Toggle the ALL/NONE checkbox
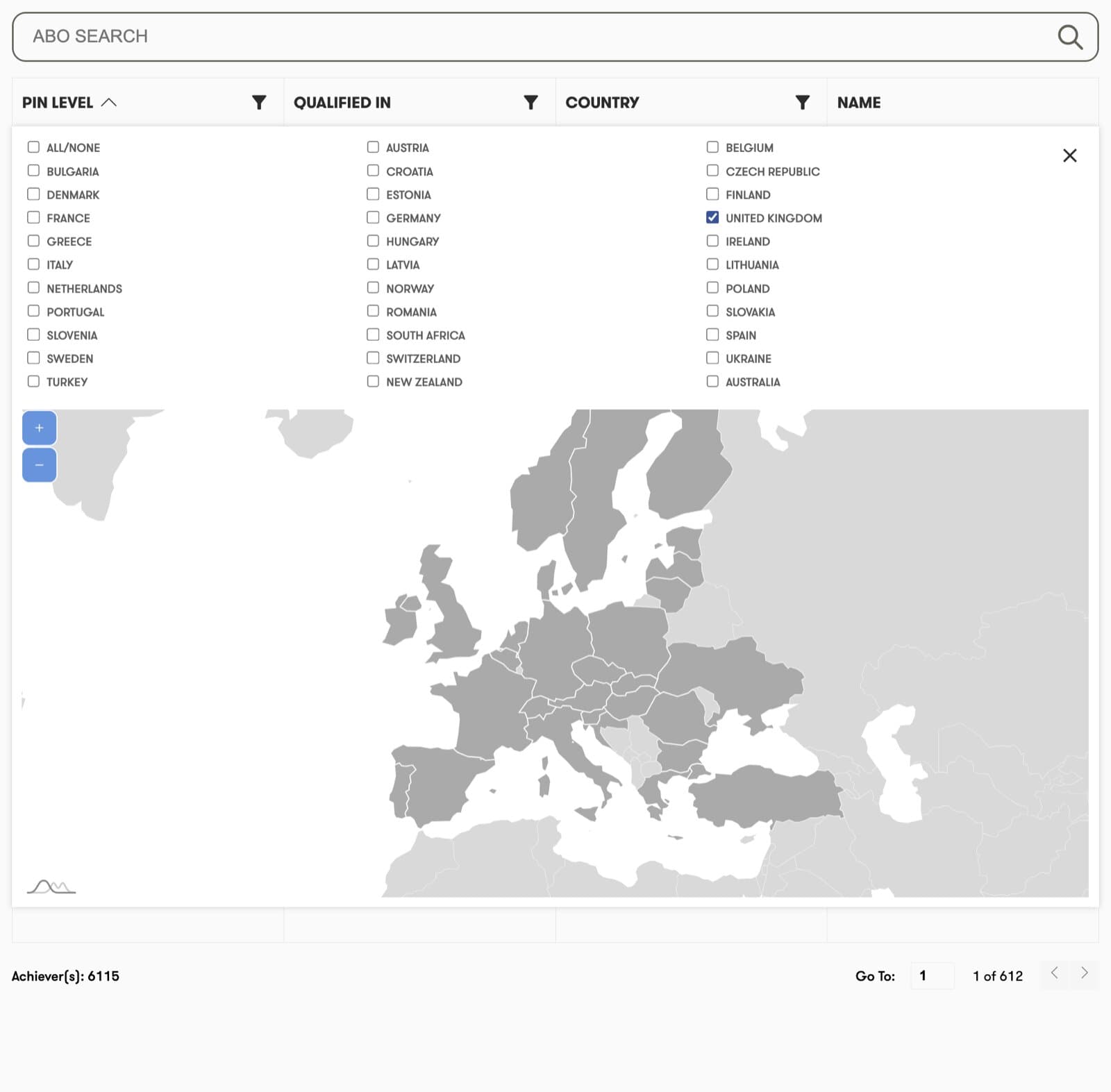1111x1092 pixels. tap(33, 147)
